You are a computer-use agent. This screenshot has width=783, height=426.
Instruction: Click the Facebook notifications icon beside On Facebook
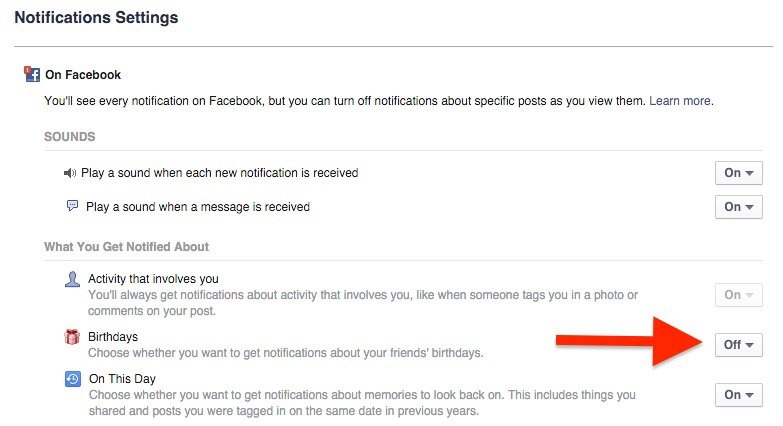(32, 74)
